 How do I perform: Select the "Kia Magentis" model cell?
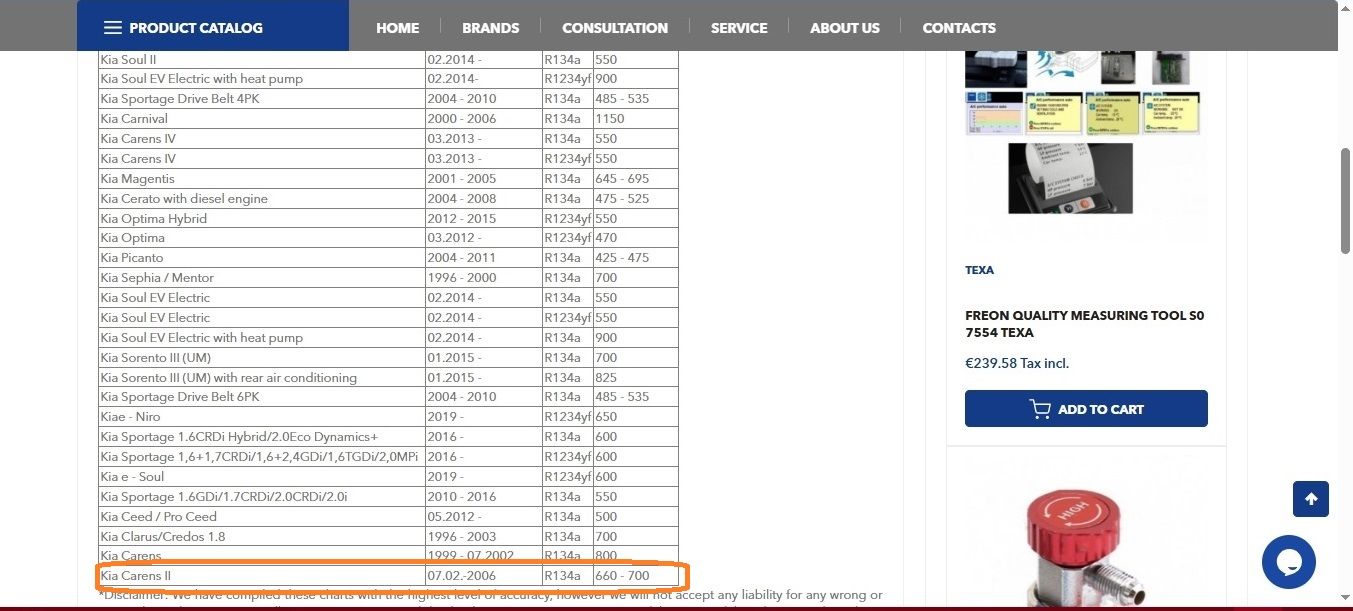coord(262,178)
